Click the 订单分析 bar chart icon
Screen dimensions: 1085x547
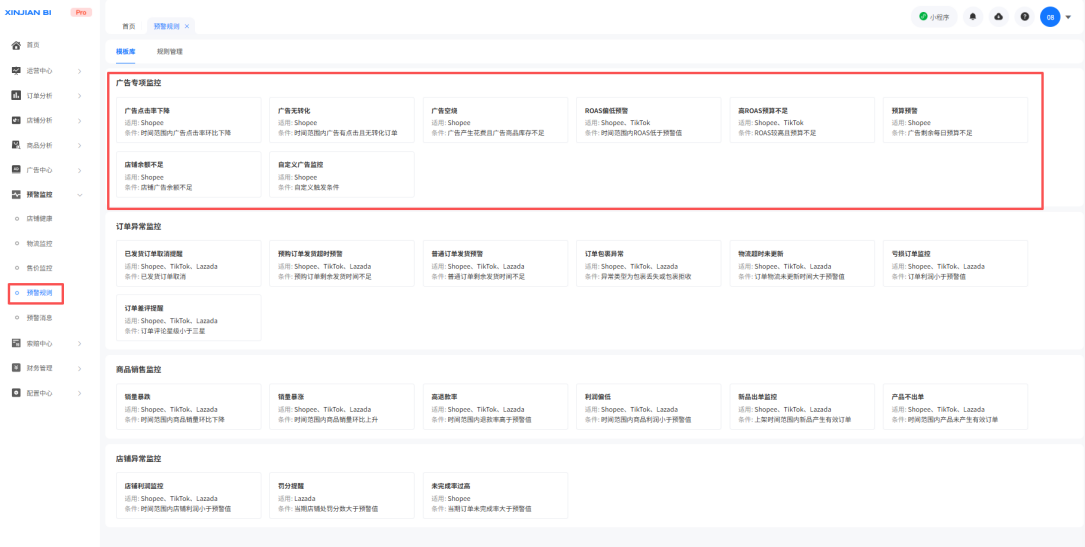click(x=16, y=95)
